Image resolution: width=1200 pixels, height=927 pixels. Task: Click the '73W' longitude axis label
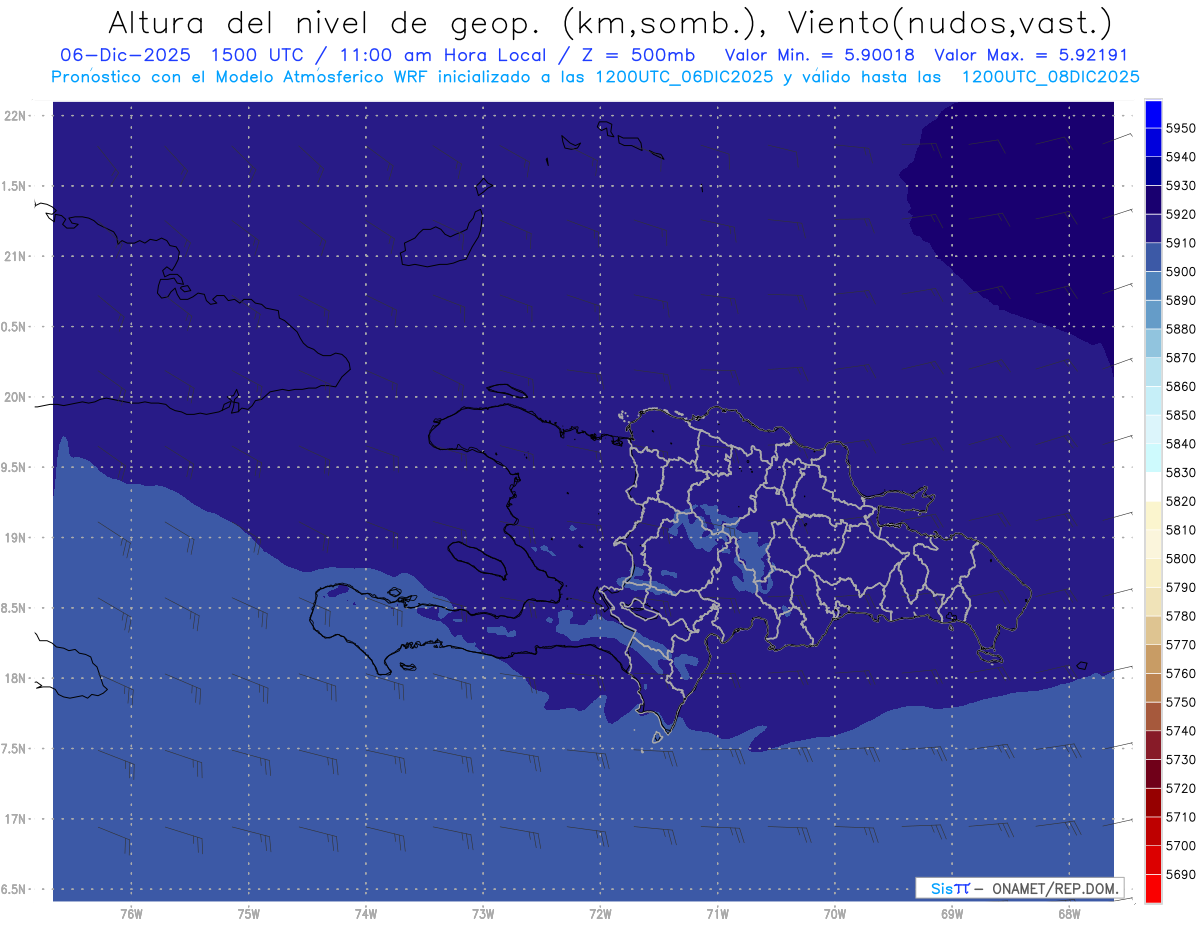pos(483,915)
